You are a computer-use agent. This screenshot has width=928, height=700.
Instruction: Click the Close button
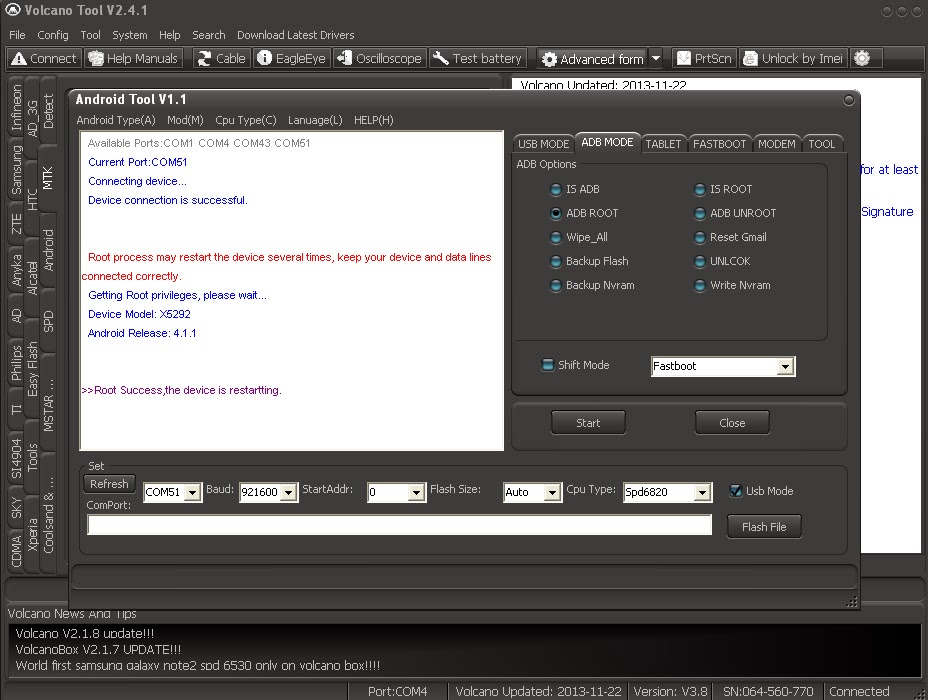pyautogui.click(x=732, y=422)
